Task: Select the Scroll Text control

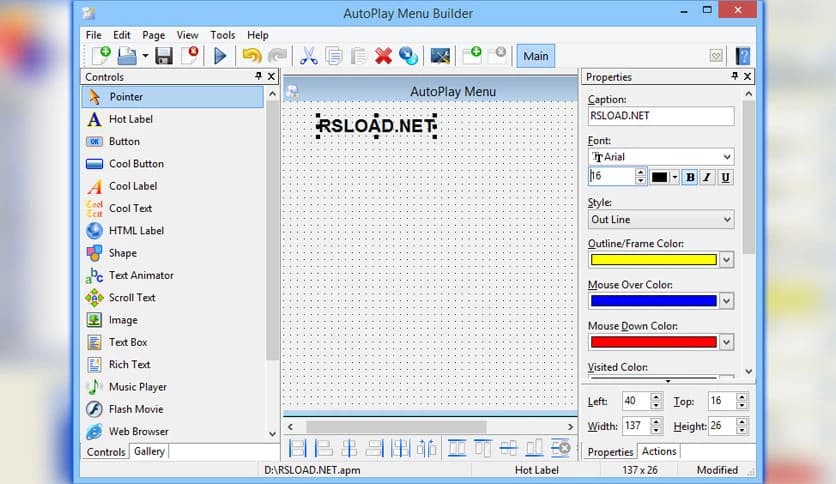Action: tap(173, 298)
